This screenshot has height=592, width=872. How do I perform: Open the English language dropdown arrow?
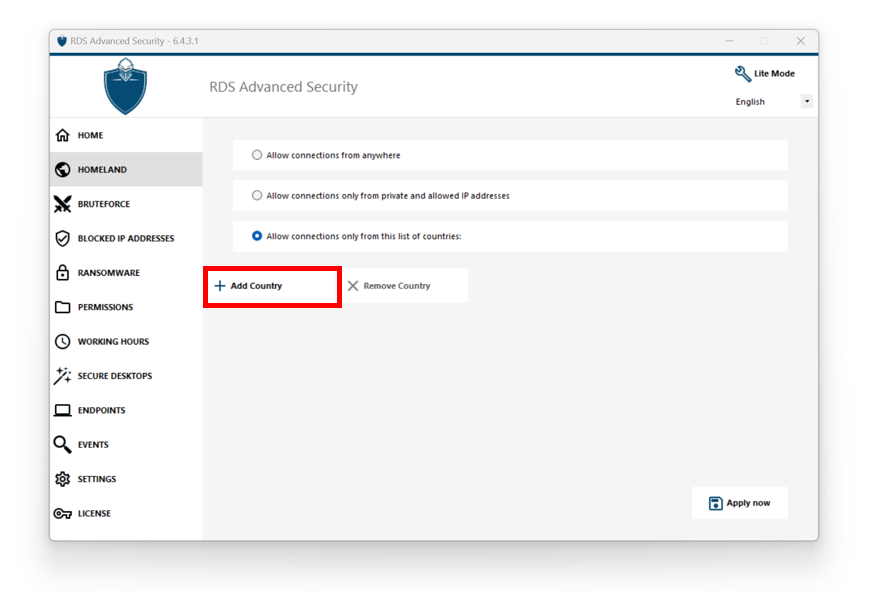tap(806, 101)
